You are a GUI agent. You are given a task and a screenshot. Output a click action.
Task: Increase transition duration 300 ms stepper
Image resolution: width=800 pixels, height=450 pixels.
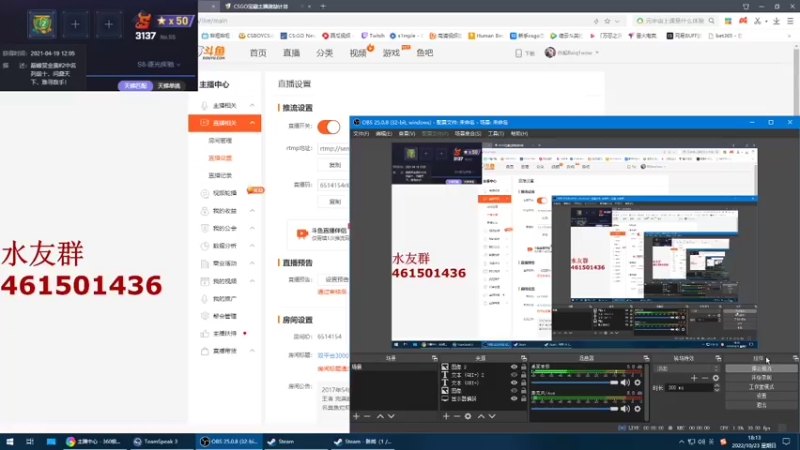717,386
